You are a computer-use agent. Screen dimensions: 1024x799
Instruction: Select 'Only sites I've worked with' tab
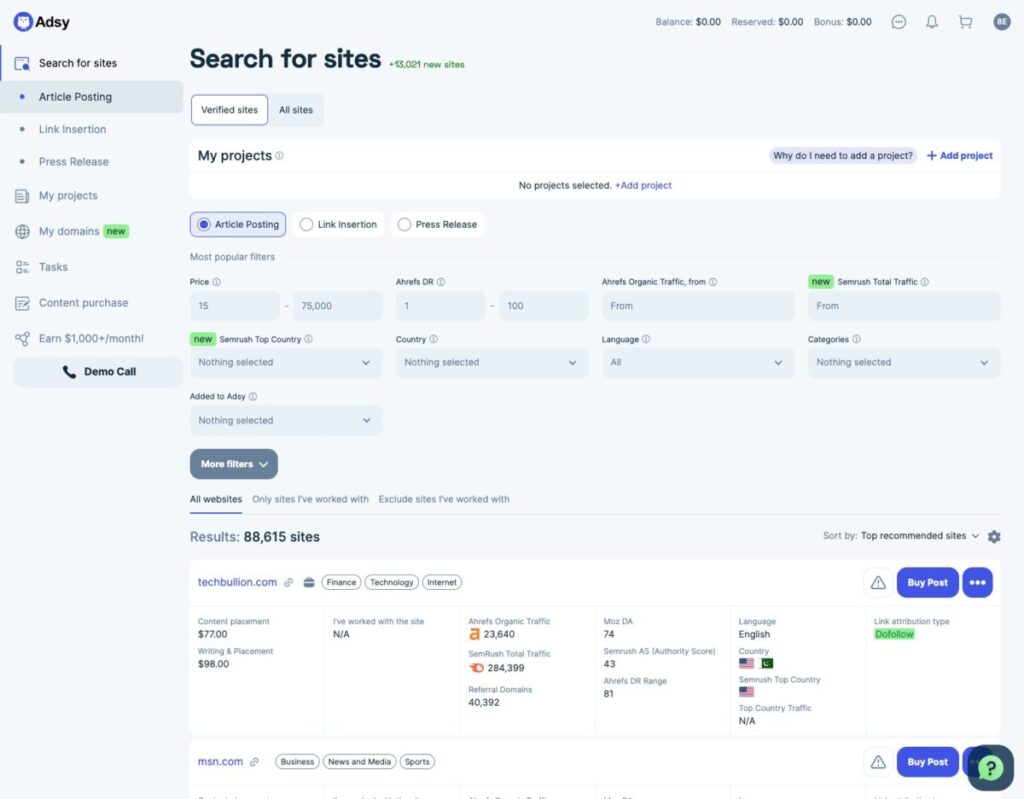(x=310, y=499)
